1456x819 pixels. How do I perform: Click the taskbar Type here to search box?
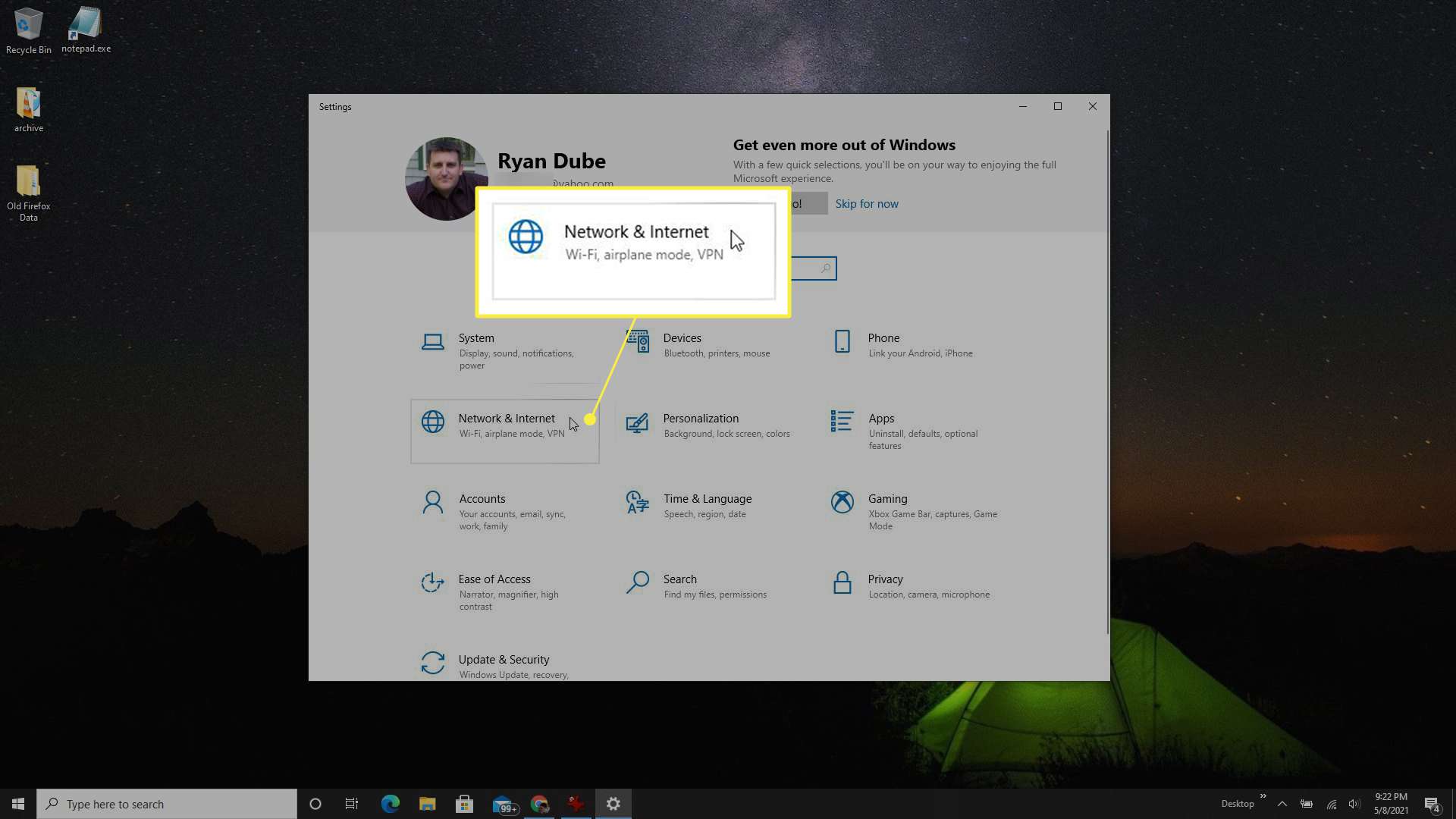pos(167,804)
